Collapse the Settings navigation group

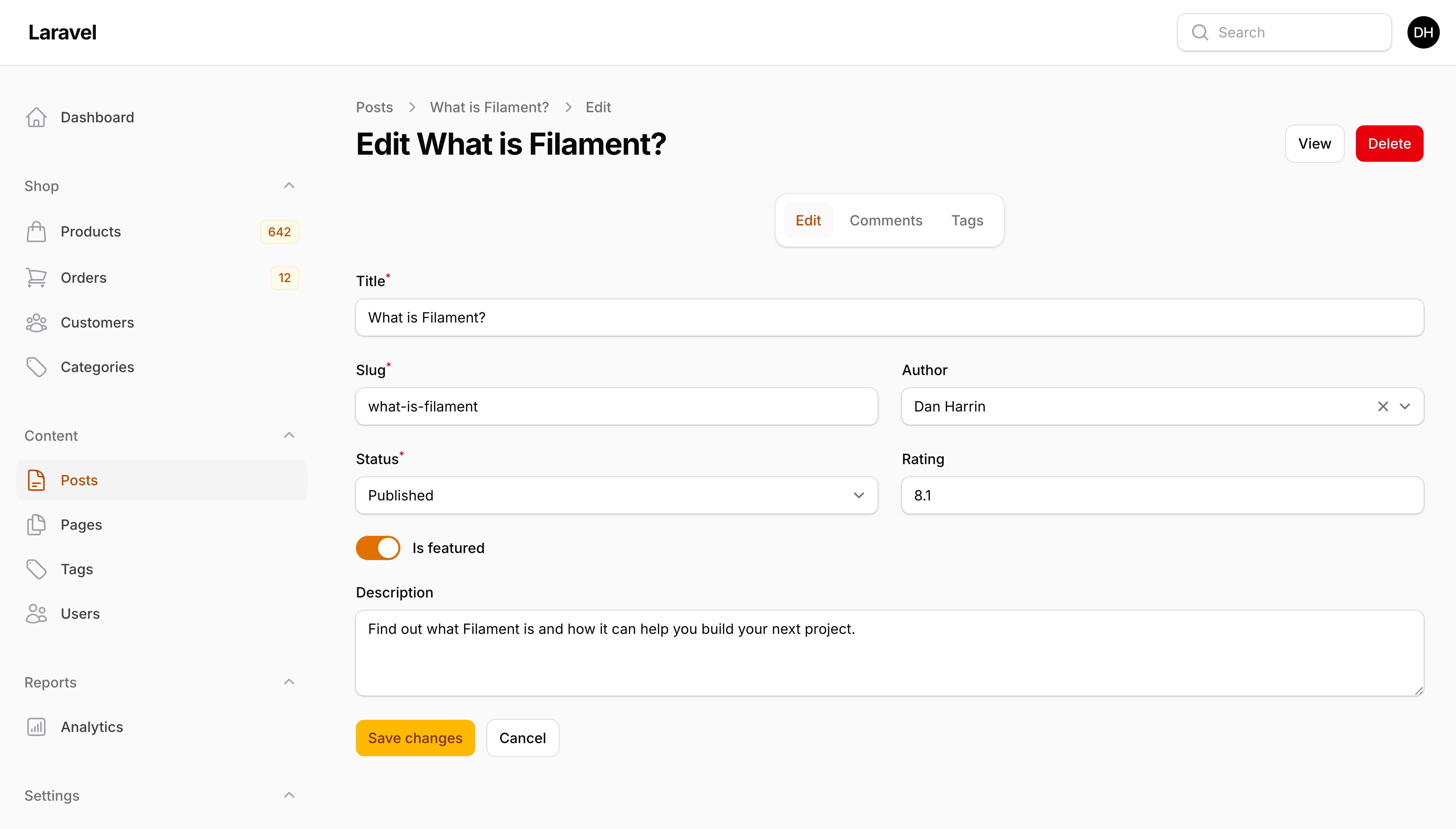point(289,795)
